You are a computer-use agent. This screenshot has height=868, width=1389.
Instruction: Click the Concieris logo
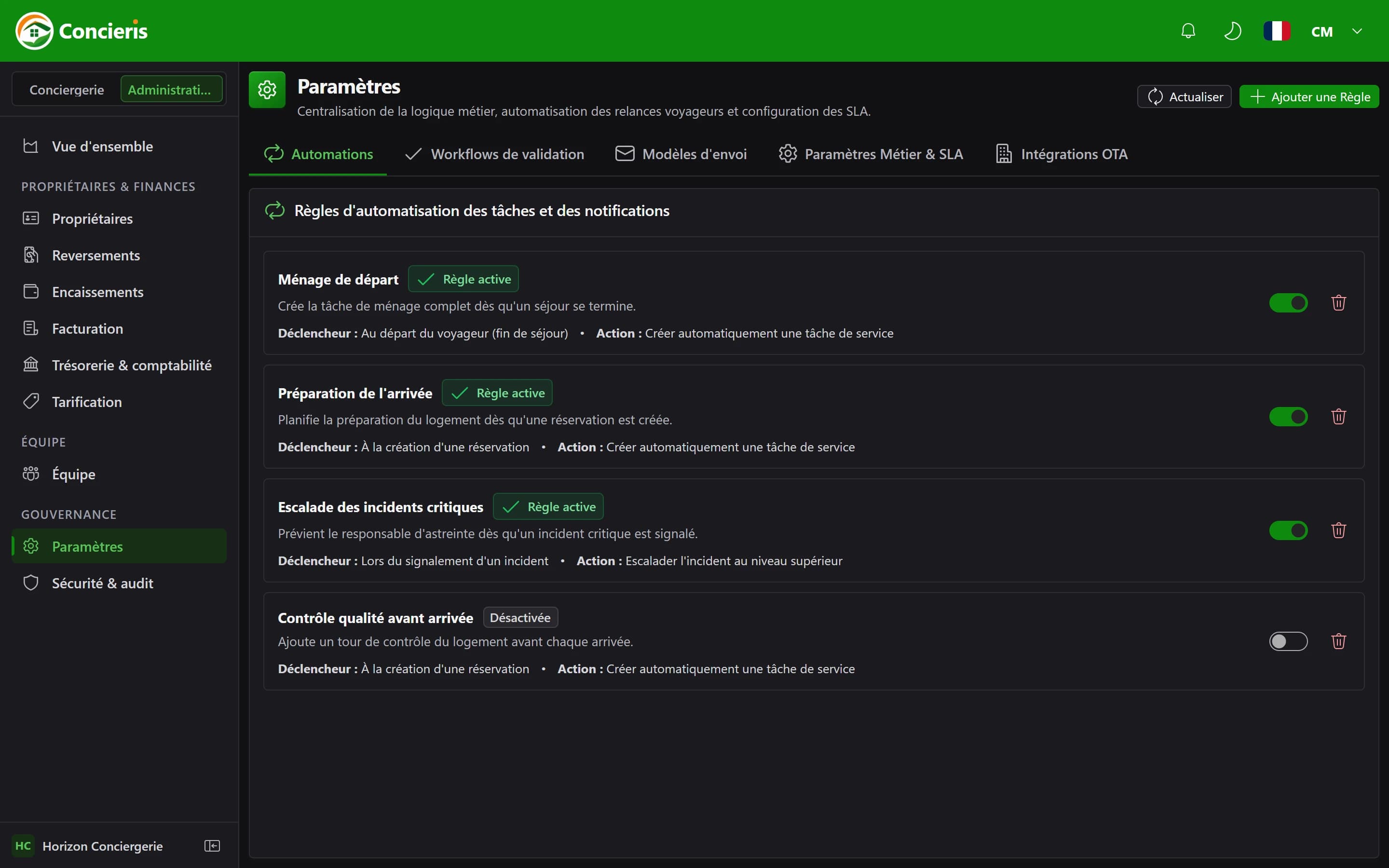coord(82,31)
